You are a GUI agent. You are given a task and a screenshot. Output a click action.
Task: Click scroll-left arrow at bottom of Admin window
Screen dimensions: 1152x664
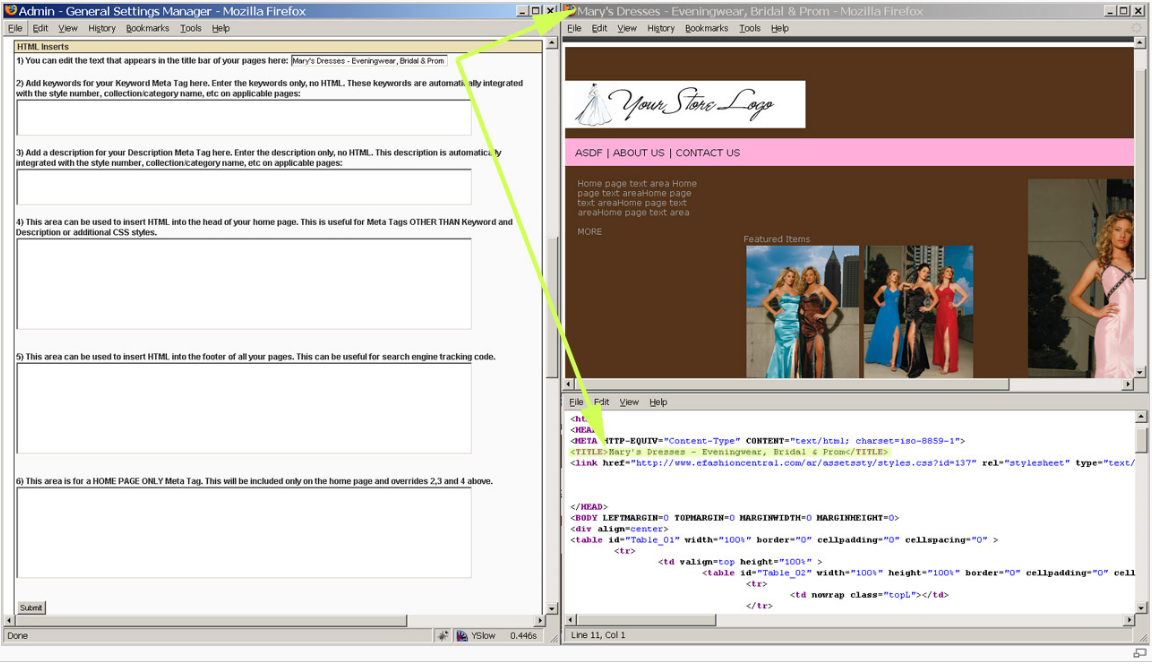pos(9,621)
